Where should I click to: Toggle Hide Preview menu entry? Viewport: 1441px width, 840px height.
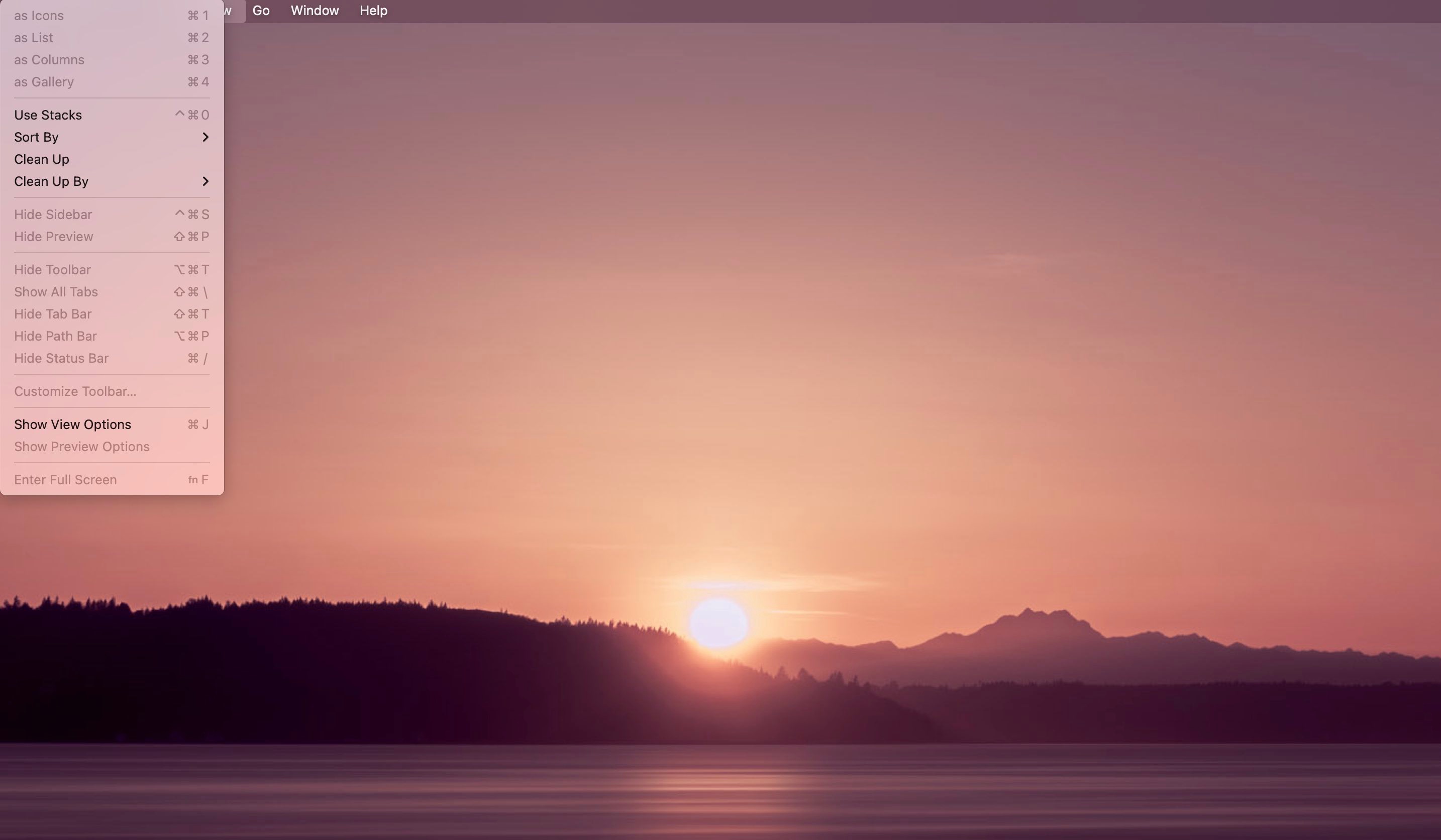[x=54, y=237]
